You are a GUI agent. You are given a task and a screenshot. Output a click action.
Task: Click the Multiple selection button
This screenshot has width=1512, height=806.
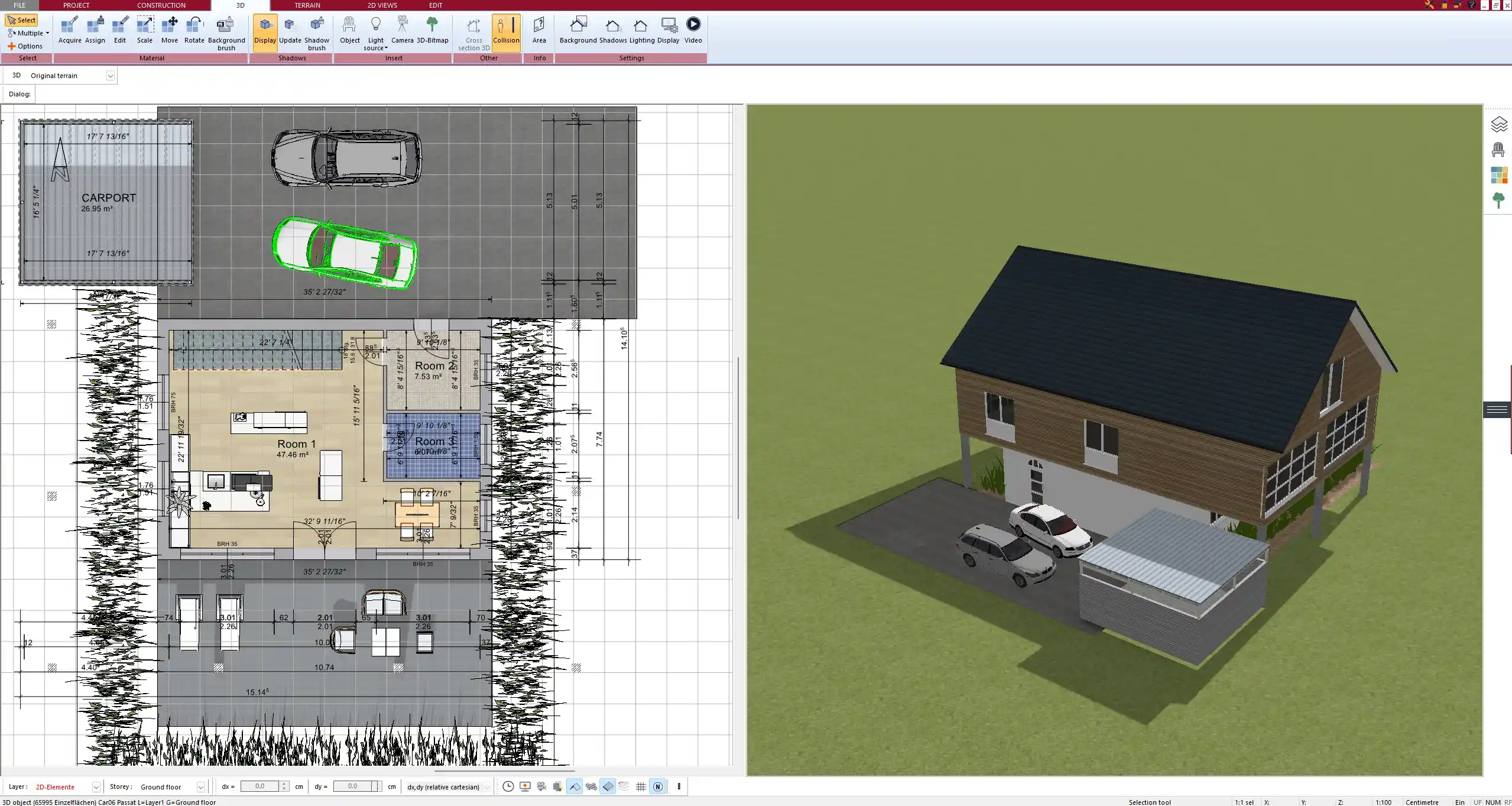(x=28, y=33)
